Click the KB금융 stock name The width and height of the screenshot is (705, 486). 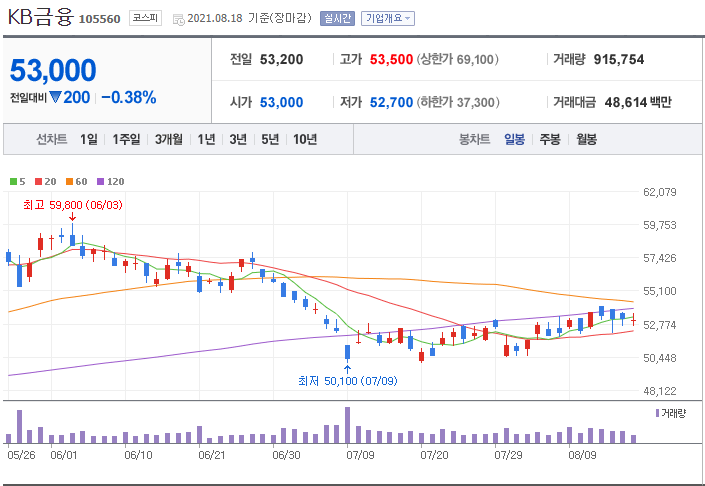40,18
